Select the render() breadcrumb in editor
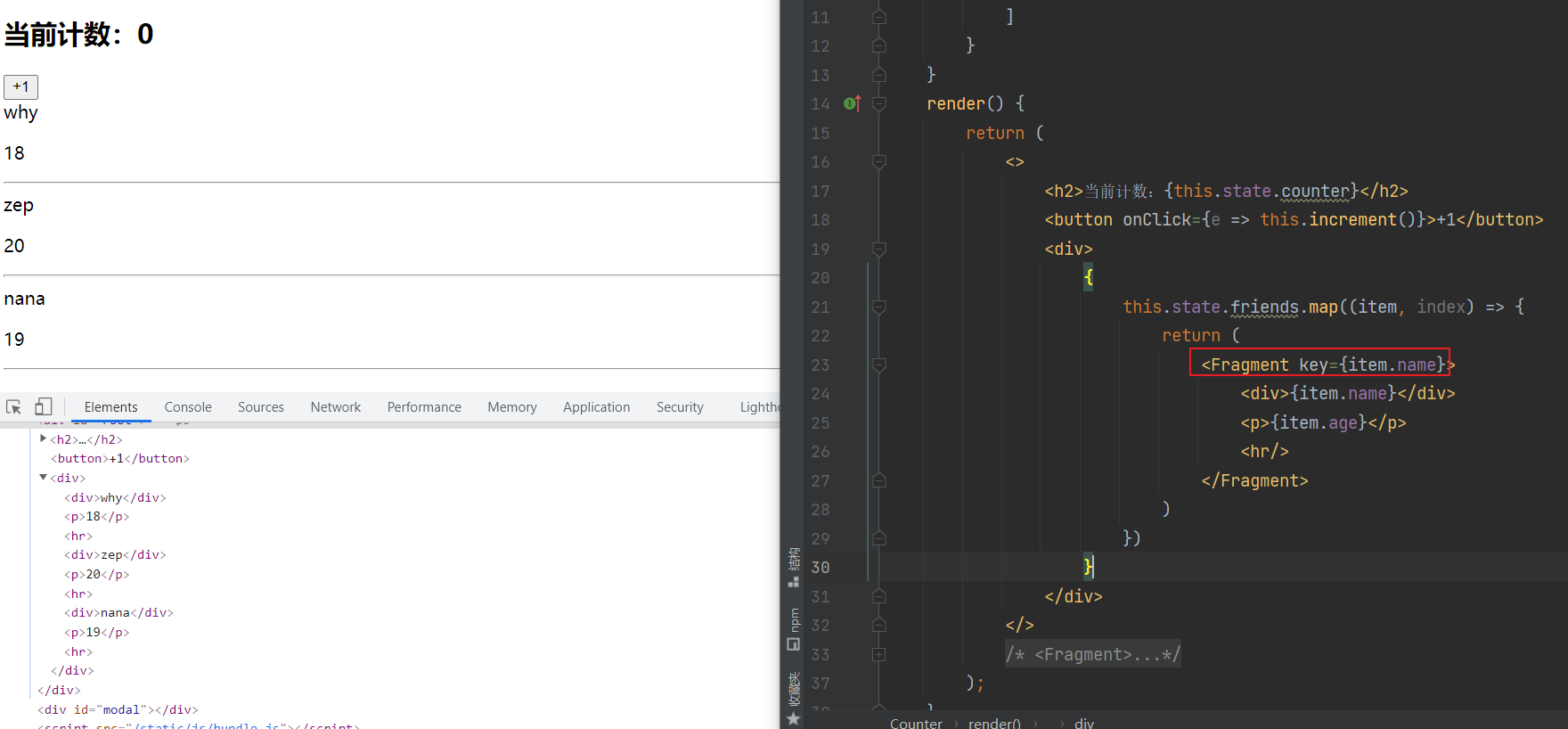This screenshot has width=1568, height=729. (994, 723)
